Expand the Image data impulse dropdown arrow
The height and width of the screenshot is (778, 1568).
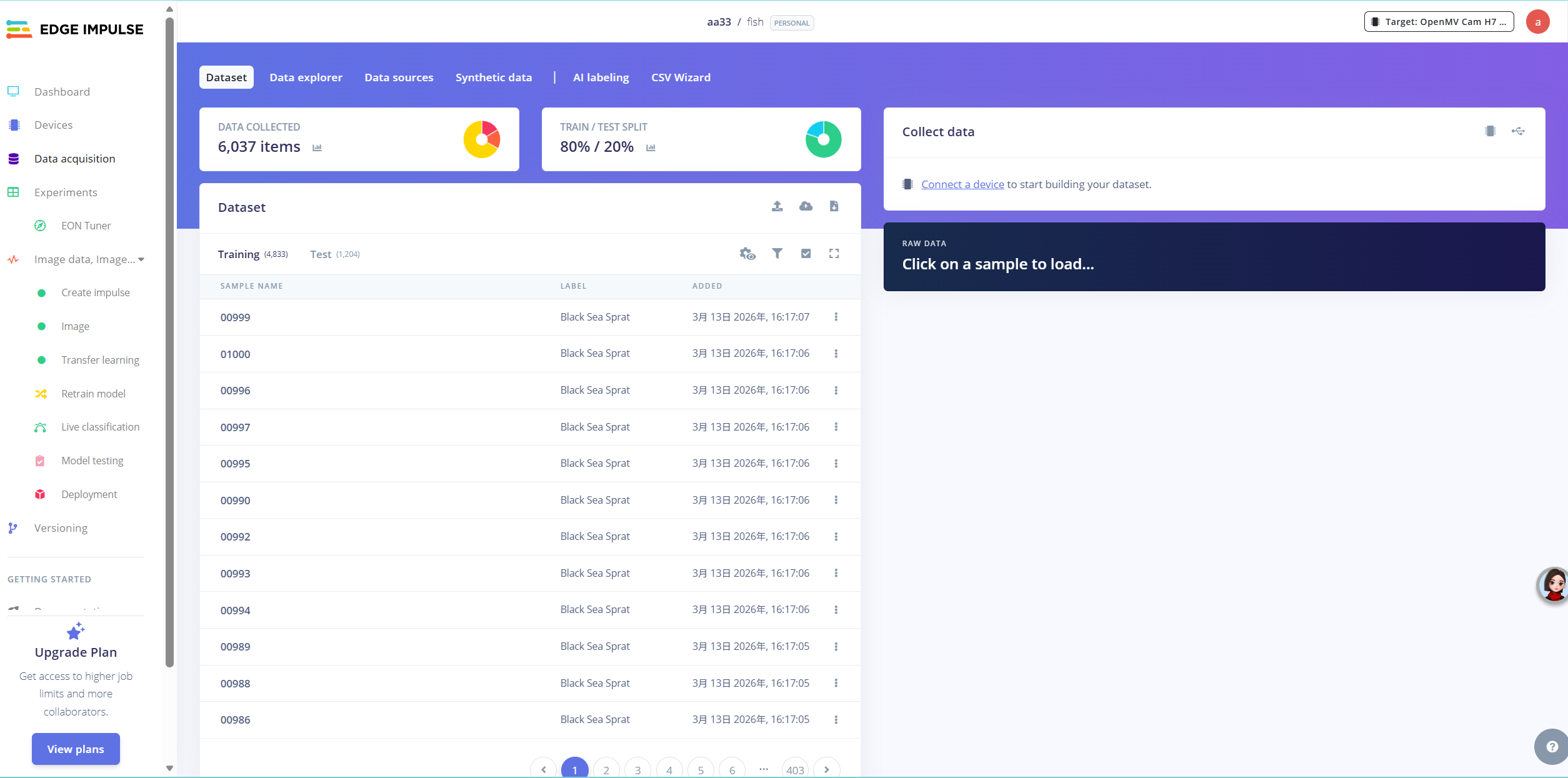pyautogui.click(x=141, y=259)
